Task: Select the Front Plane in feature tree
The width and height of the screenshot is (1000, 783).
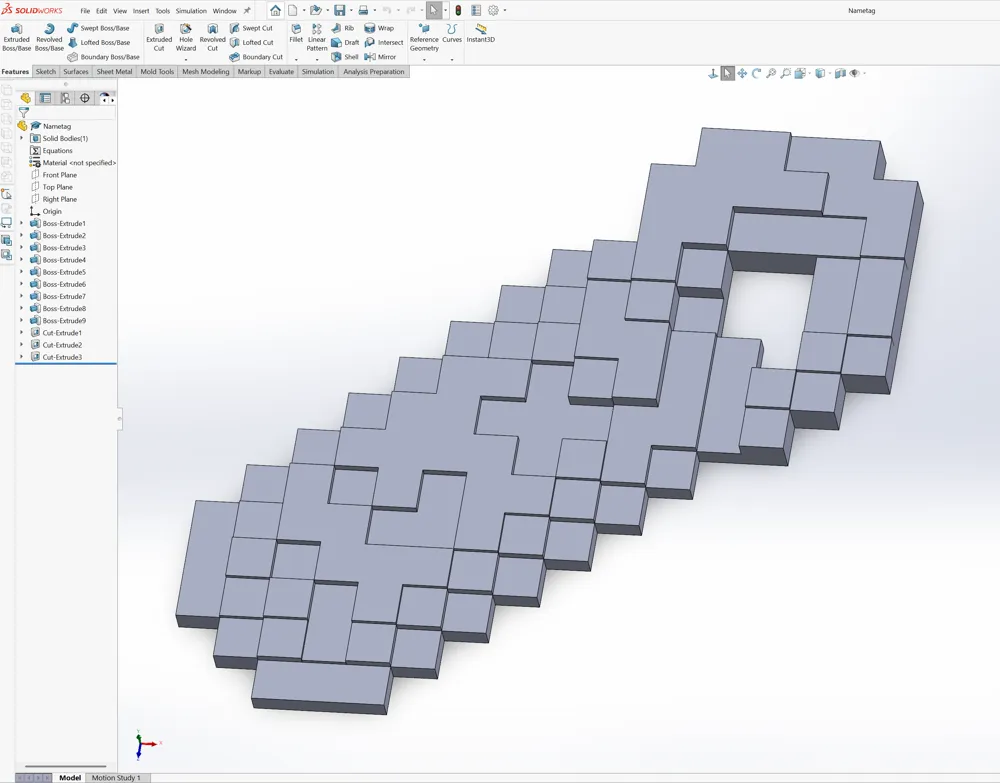Action: (x=54, y=175)
